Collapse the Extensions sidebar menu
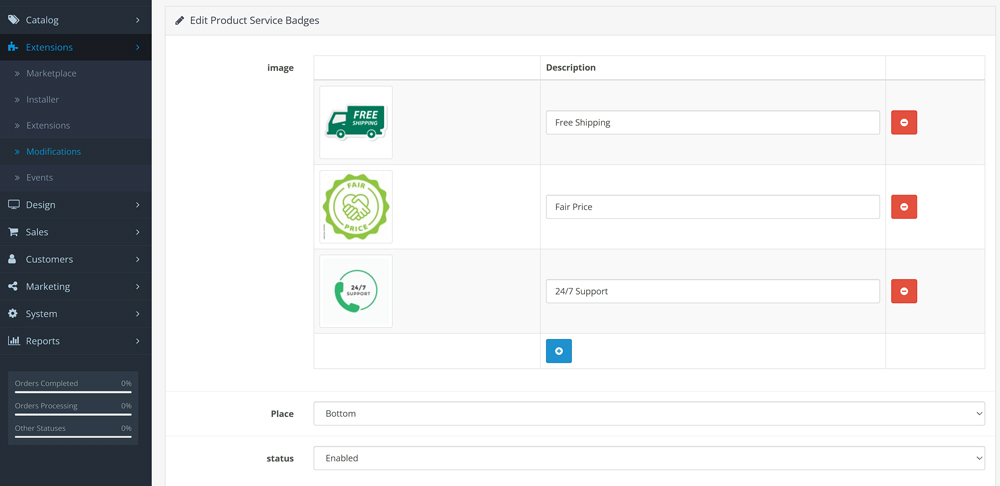Screen dimensions: 1000x486 75,47
